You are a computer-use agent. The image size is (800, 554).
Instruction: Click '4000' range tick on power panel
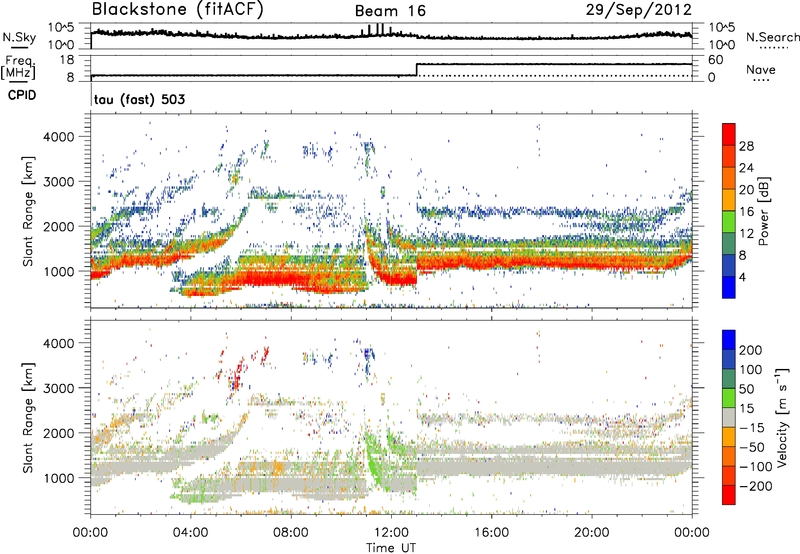coord(58,137)
